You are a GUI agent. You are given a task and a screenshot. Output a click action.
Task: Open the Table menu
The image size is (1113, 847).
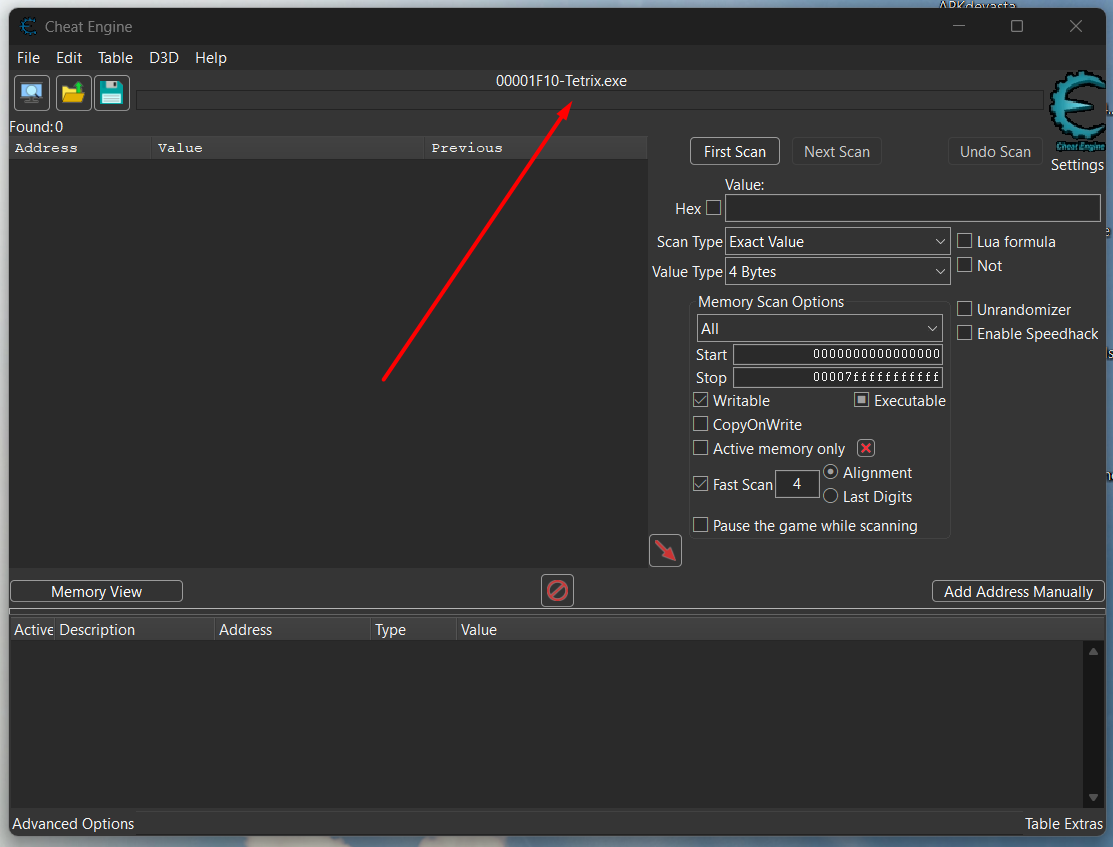pyautogui.click(x=115, y=58)
